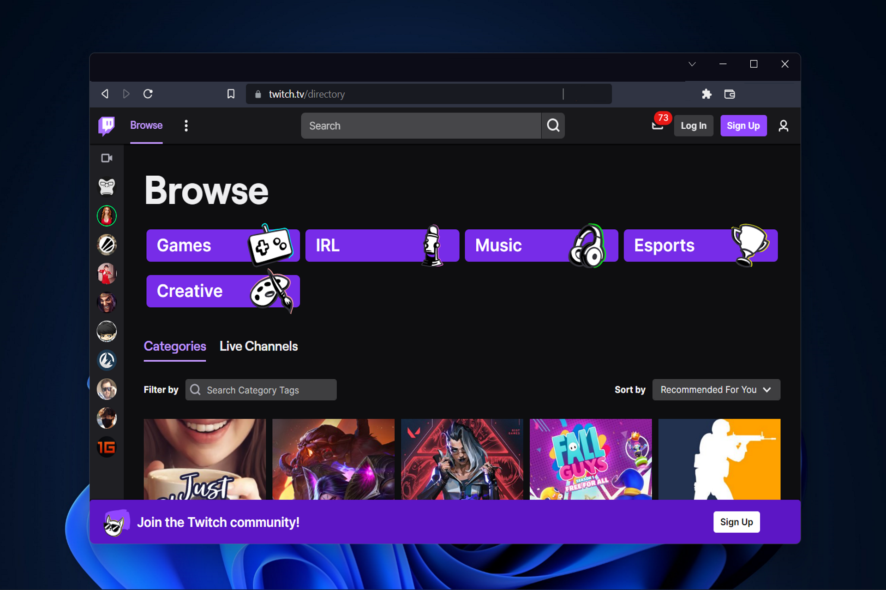Go forward in the browser
This screenshot has height=590, width=886.
[x=126, y=94]
